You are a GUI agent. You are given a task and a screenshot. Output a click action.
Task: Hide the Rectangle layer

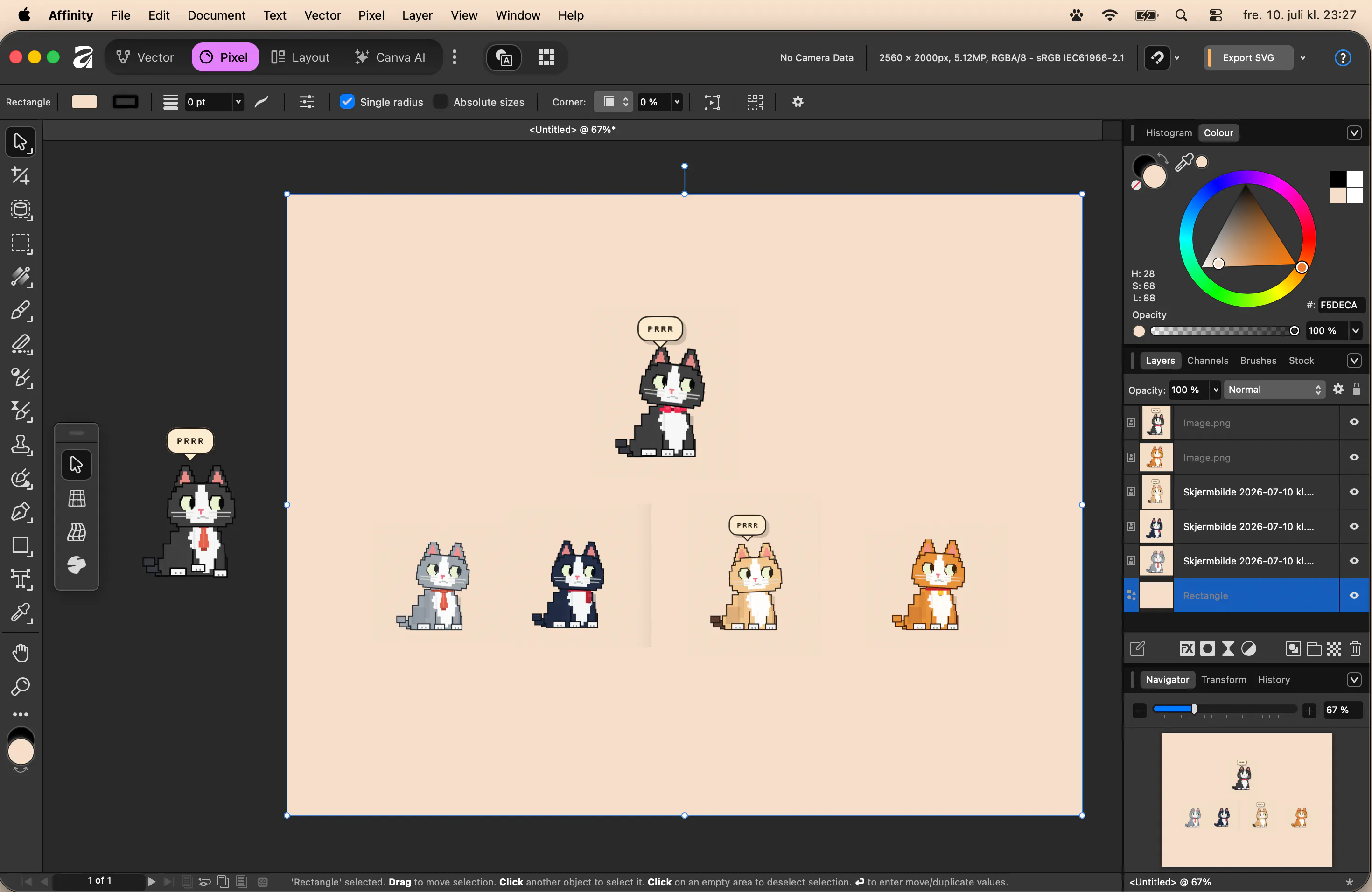point(1354,595)
